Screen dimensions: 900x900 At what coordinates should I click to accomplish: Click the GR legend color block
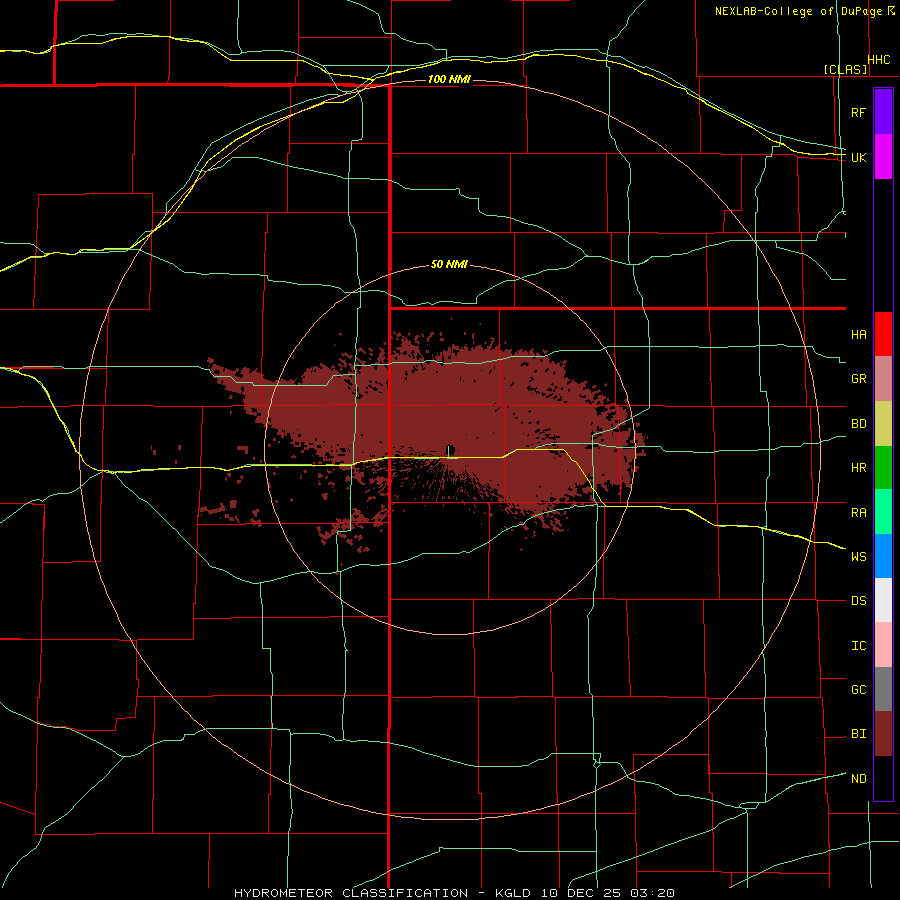883,379
